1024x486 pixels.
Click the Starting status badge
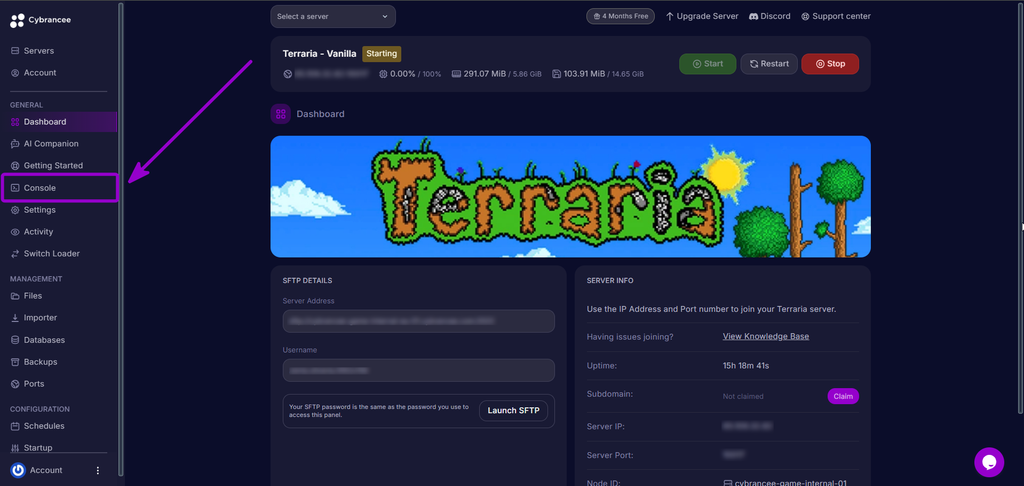coord(382,54)
